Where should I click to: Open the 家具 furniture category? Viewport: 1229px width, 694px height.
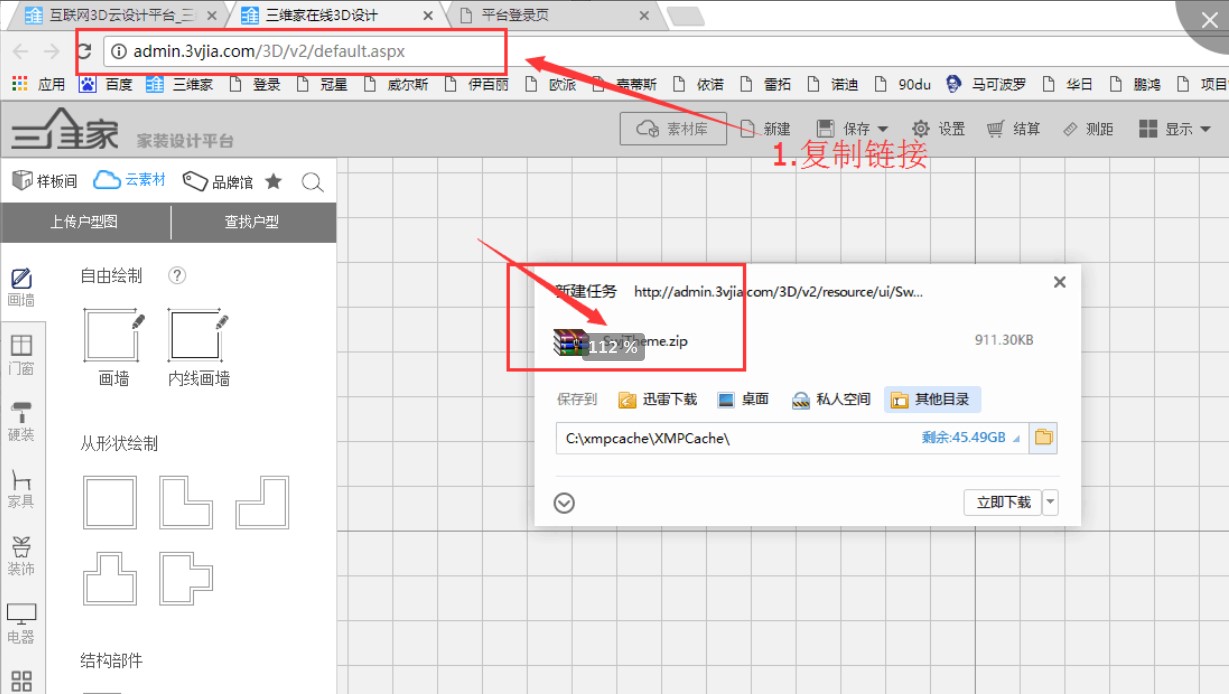point(21,489)
